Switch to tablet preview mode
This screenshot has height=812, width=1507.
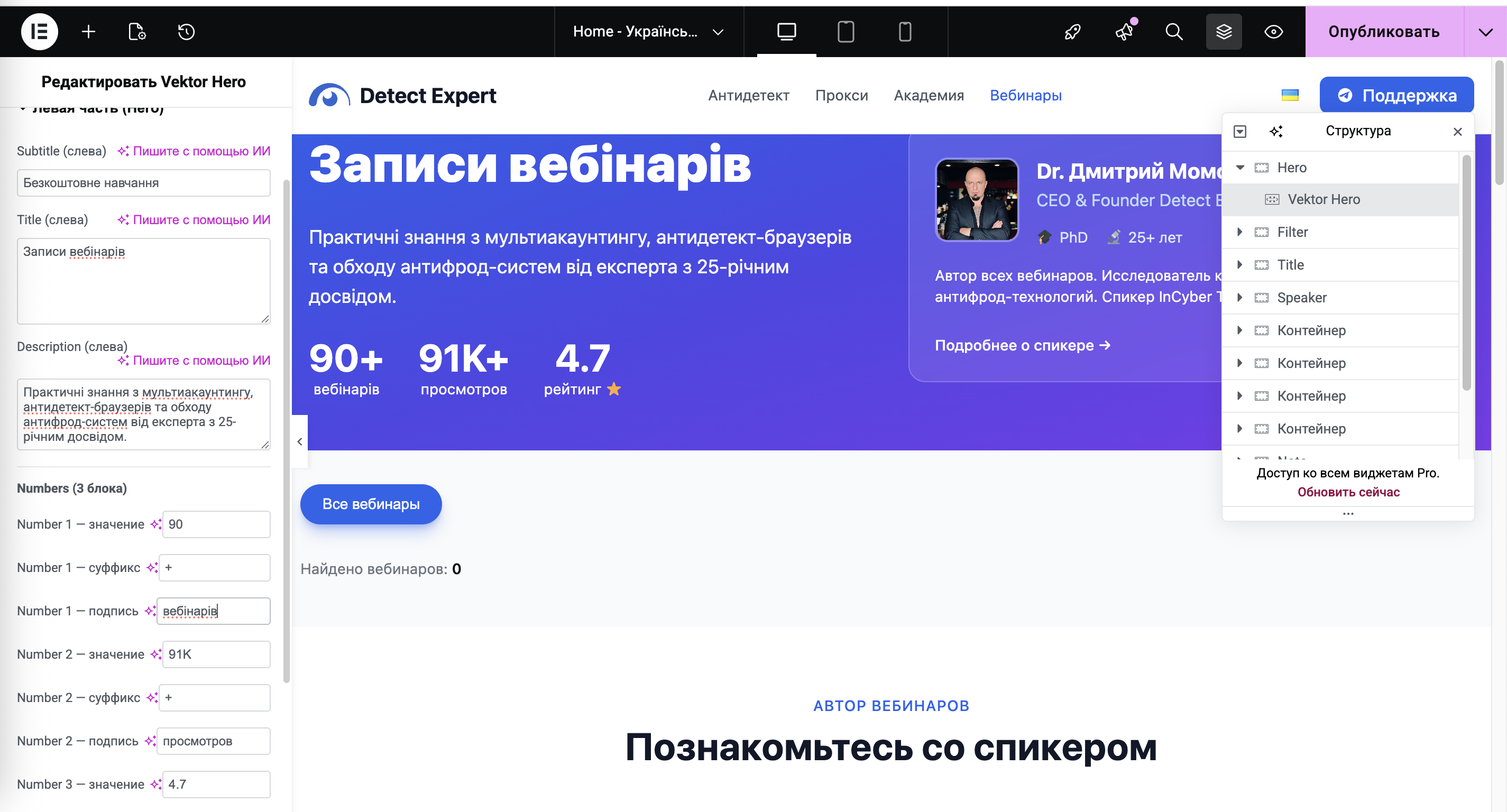(x=846, y=32)
